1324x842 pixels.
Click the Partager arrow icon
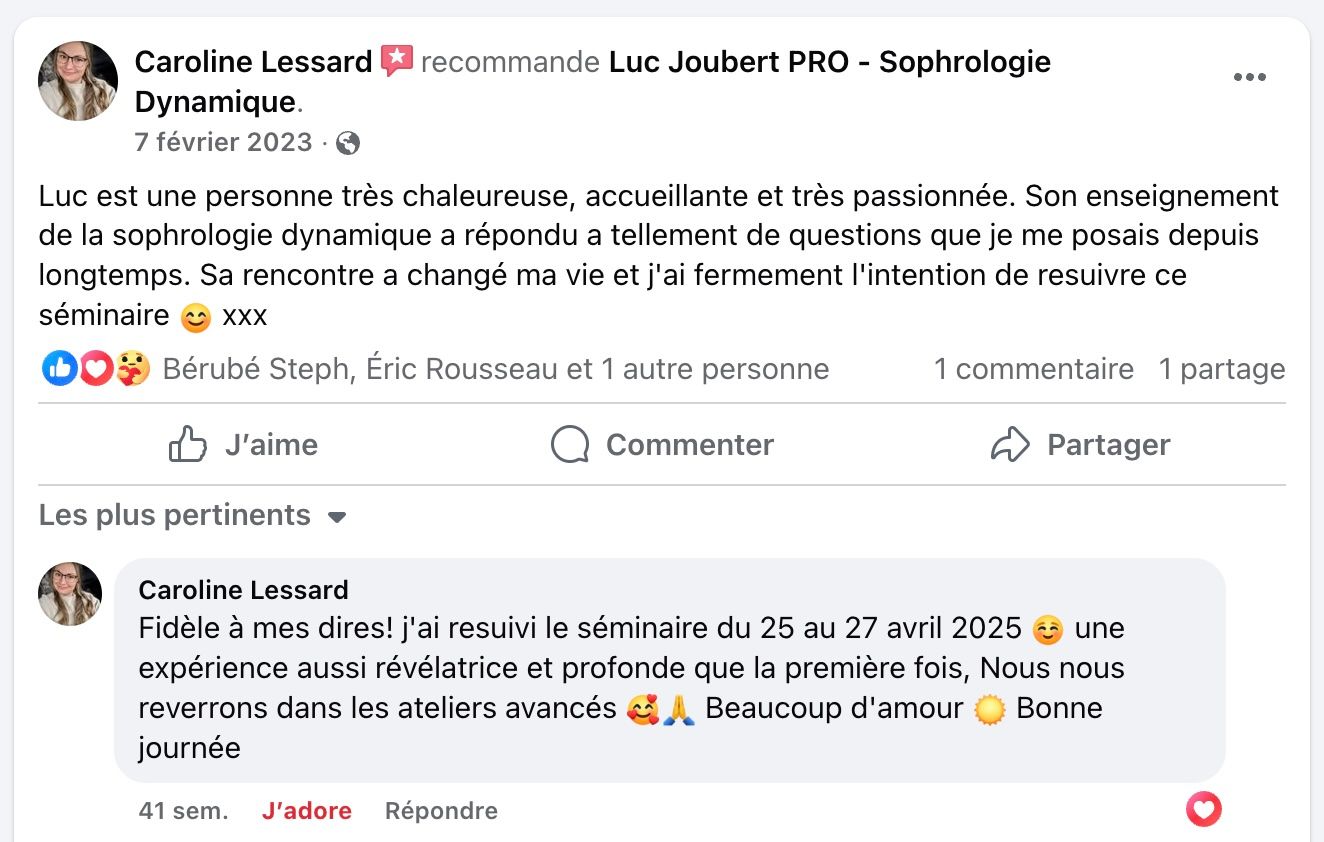(x=1010, y=444)
